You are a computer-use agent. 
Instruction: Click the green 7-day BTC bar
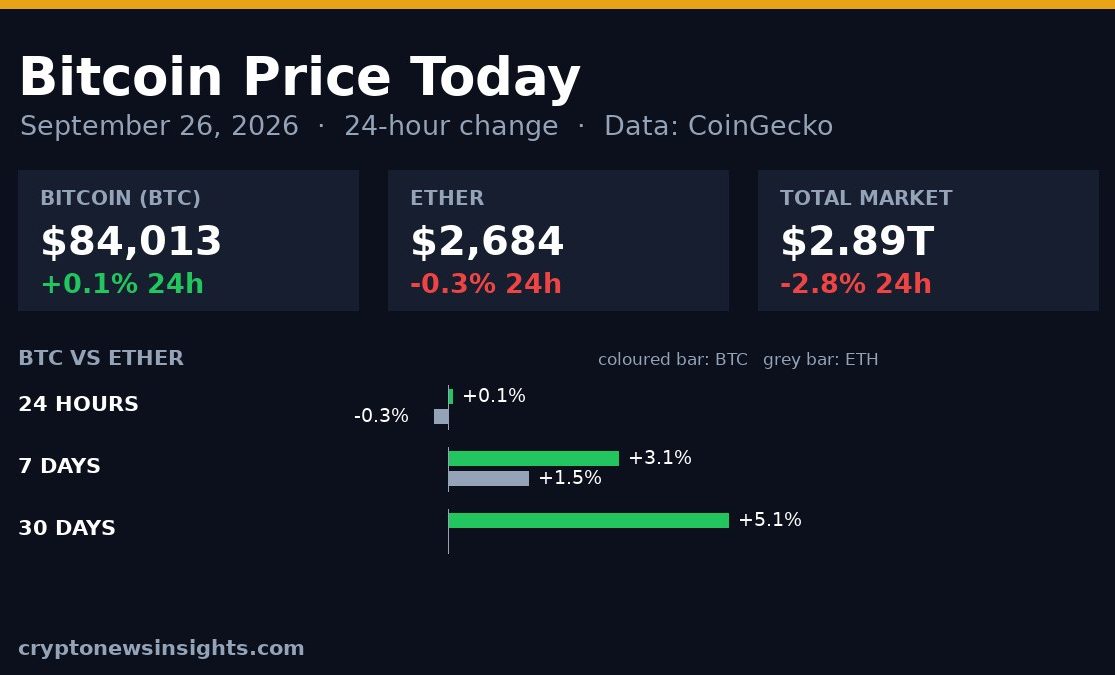click(x=534, y=459)
